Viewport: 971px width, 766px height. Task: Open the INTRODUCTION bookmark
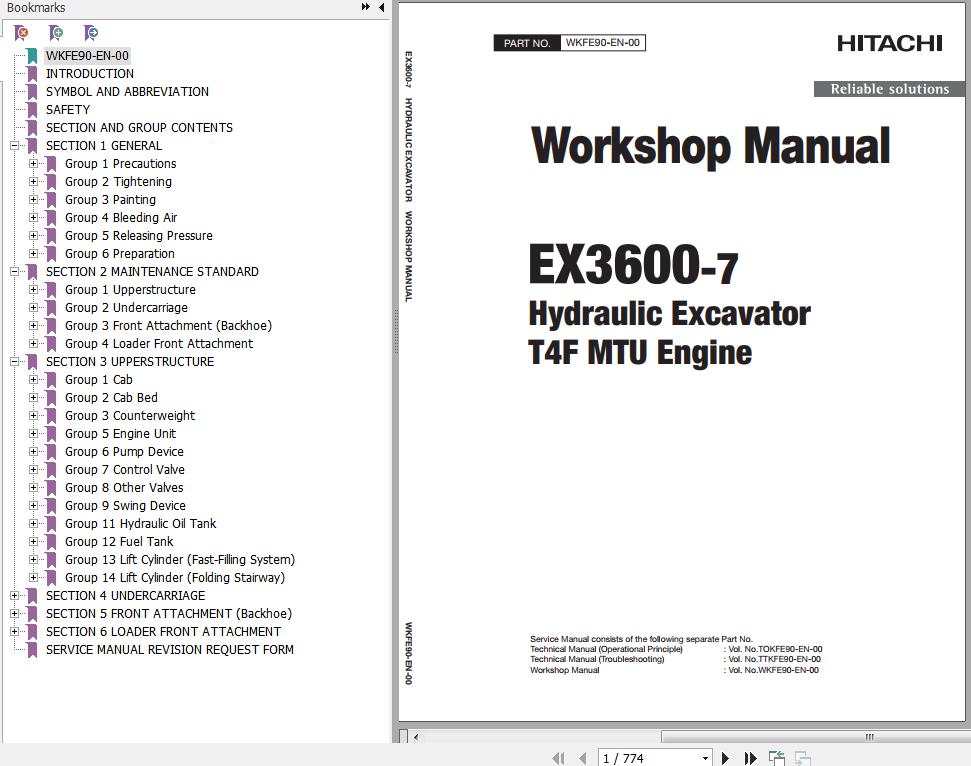(90, 74)
